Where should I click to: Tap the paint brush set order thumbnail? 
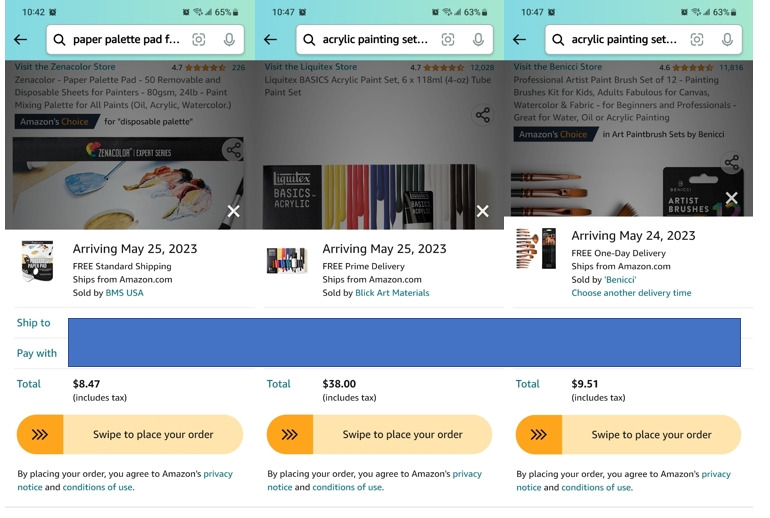535,249
